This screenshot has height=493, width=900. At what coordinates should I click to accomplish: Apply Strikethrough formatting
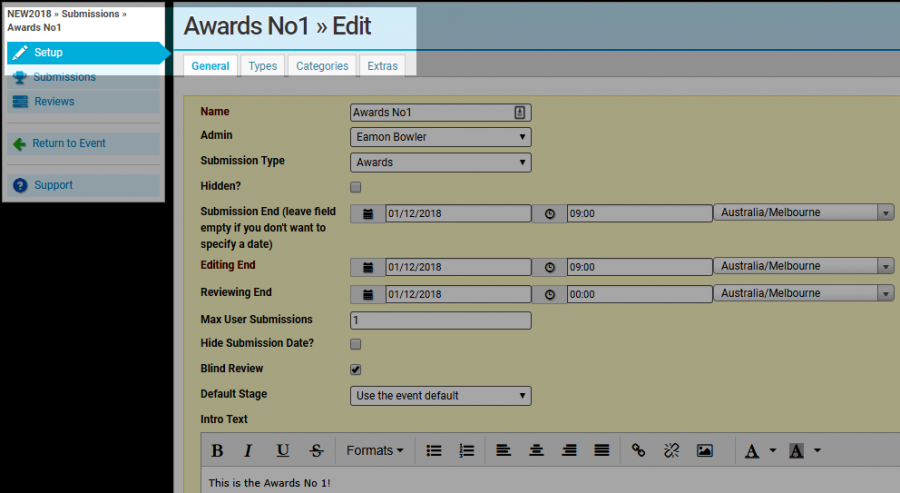point(316,451)
